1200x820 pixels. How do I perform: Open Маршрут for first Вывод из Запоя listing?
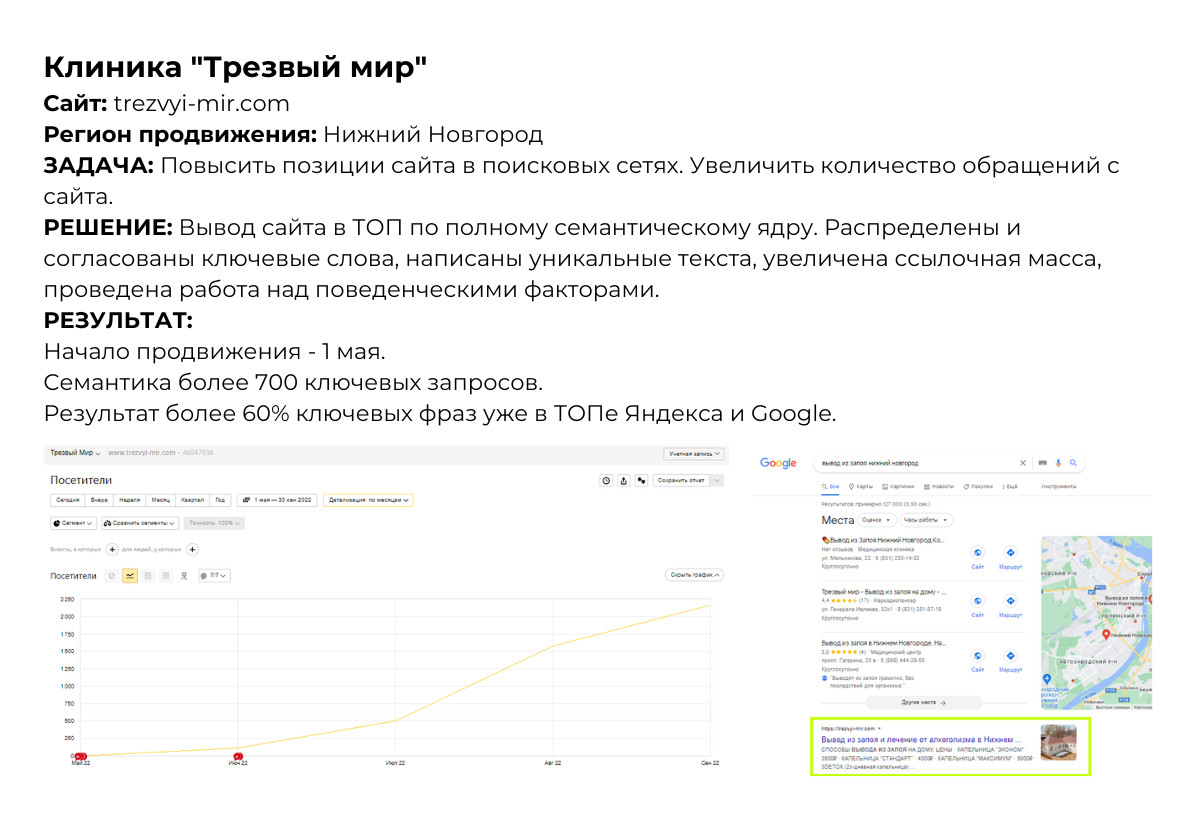[1010, 557]
